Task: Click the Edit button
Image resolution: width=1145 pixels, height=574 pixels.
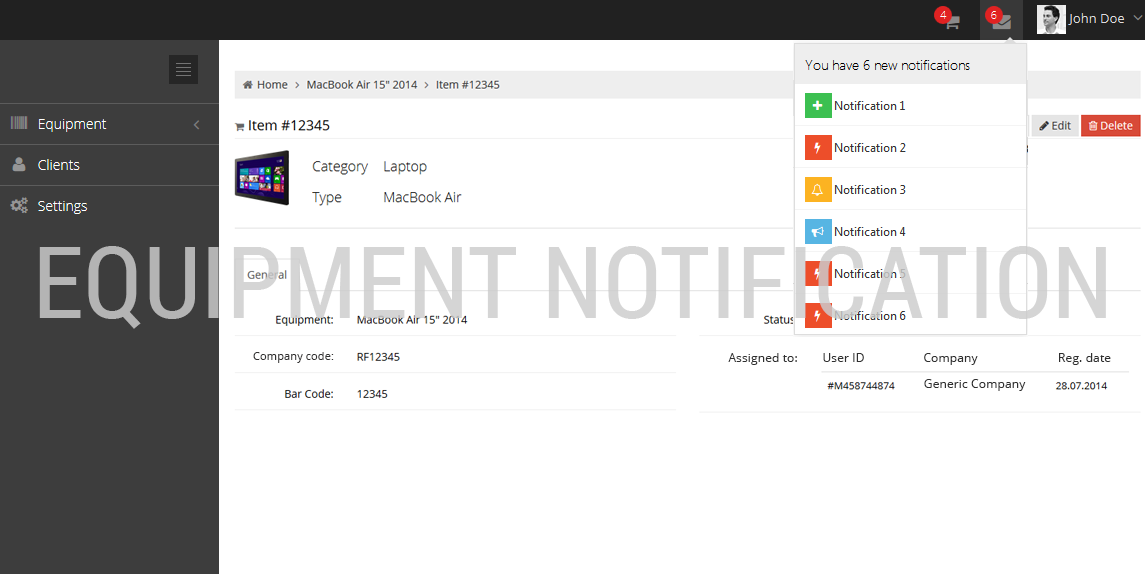Action: pyautogui.click(x=1055, y=126)
